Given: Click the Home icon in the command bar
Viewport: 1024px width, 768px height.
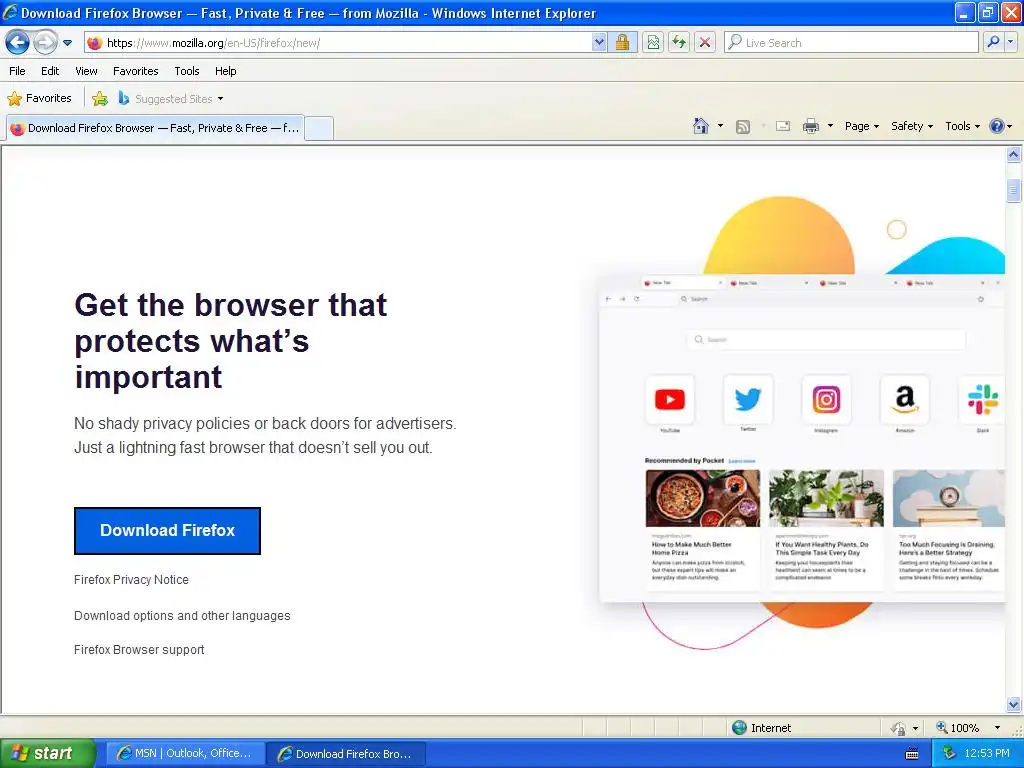Looking at the screenshot, I should (701, 126).
